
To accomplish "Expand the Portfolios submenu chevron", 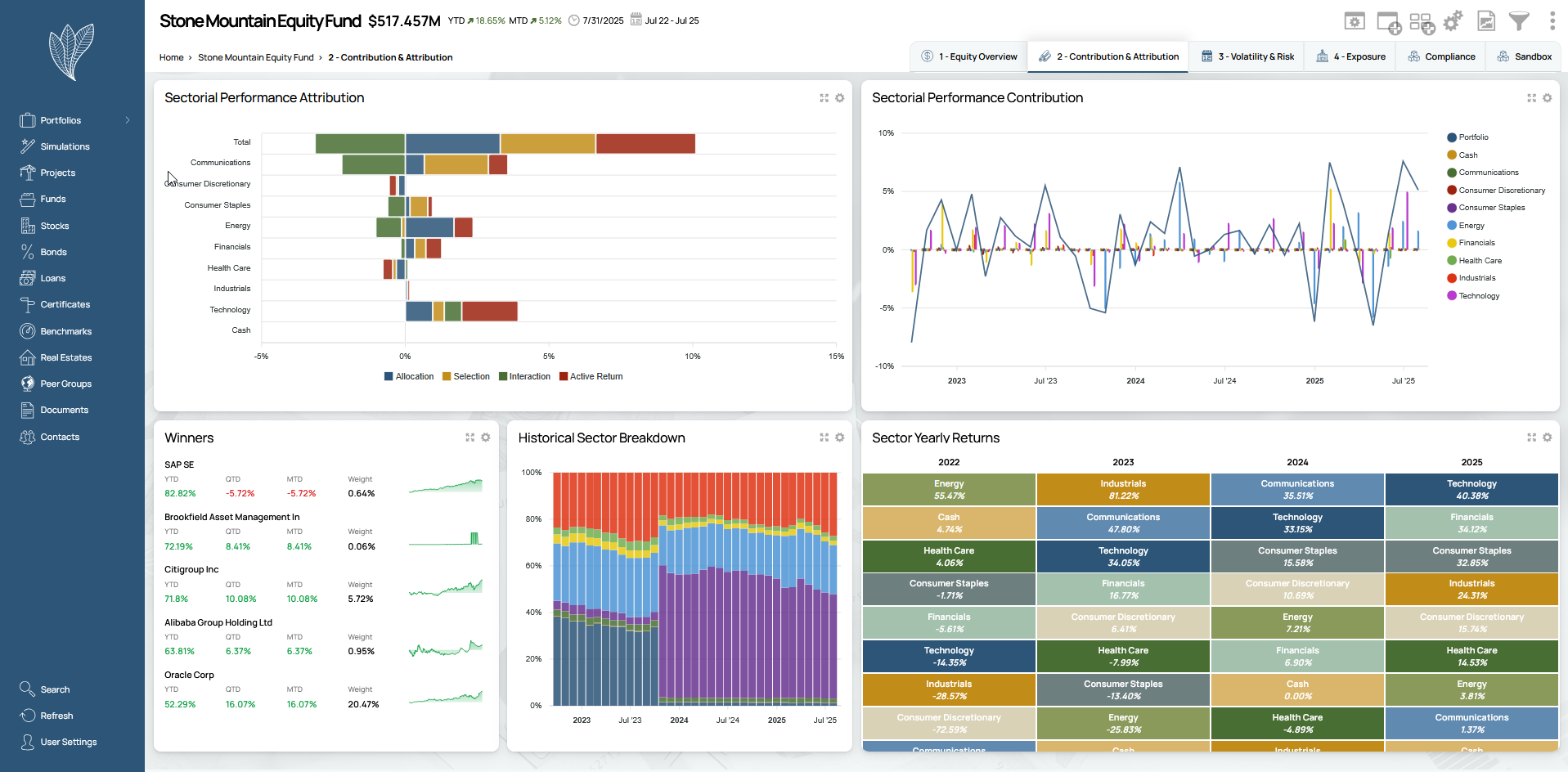I will 128,120.
